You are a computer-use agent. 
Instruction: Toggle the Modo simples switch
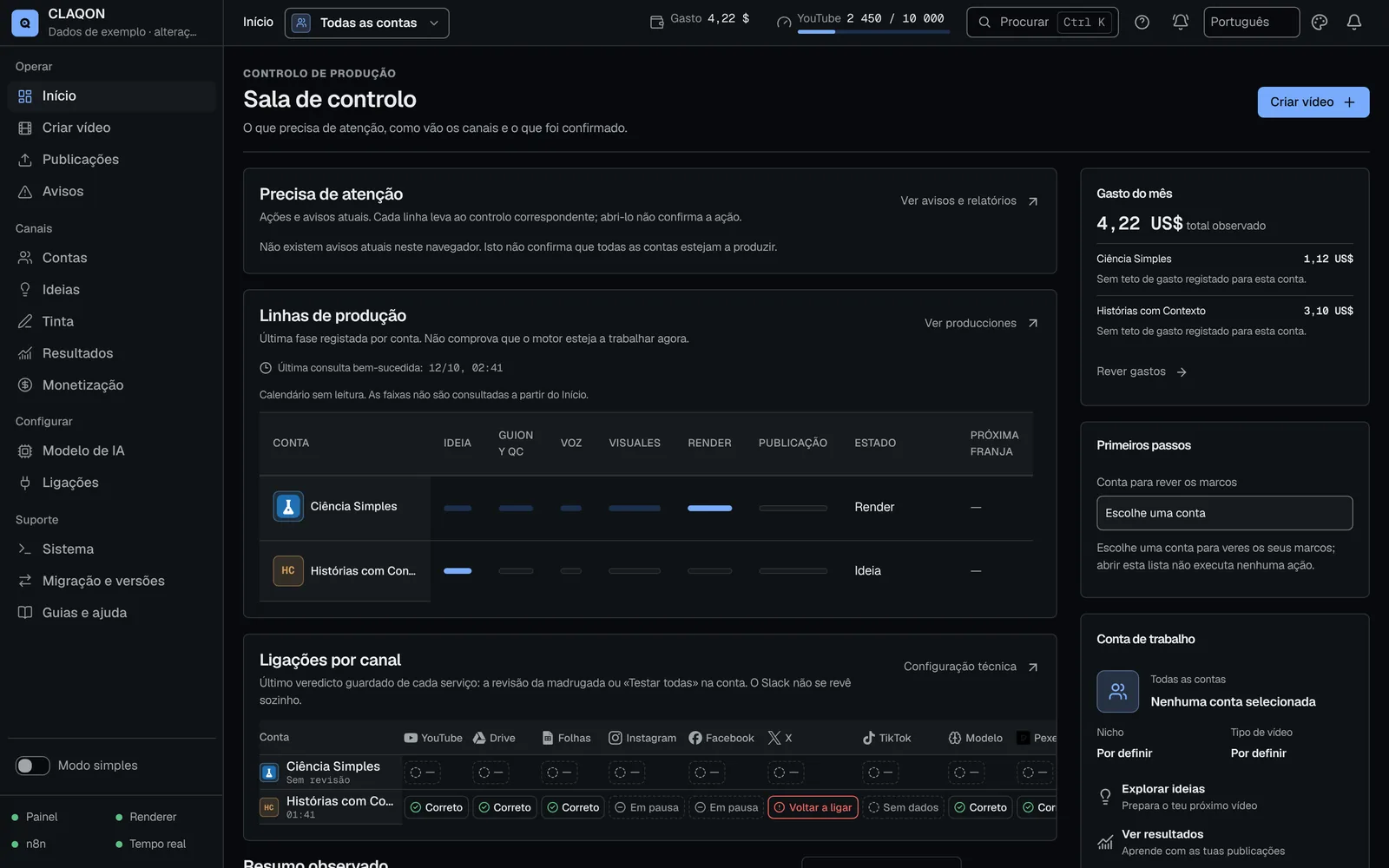click(33, 766)
